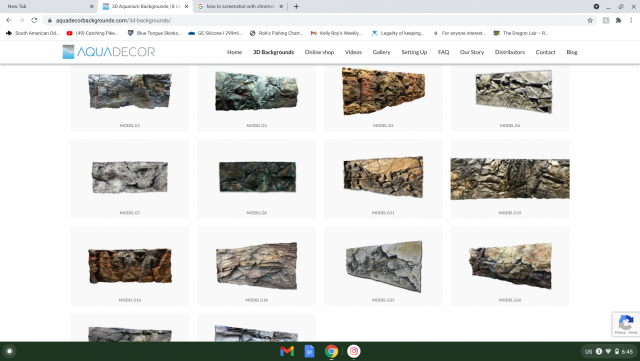Open the FAQ menu item
640x361 pixels.
[443, 52]
